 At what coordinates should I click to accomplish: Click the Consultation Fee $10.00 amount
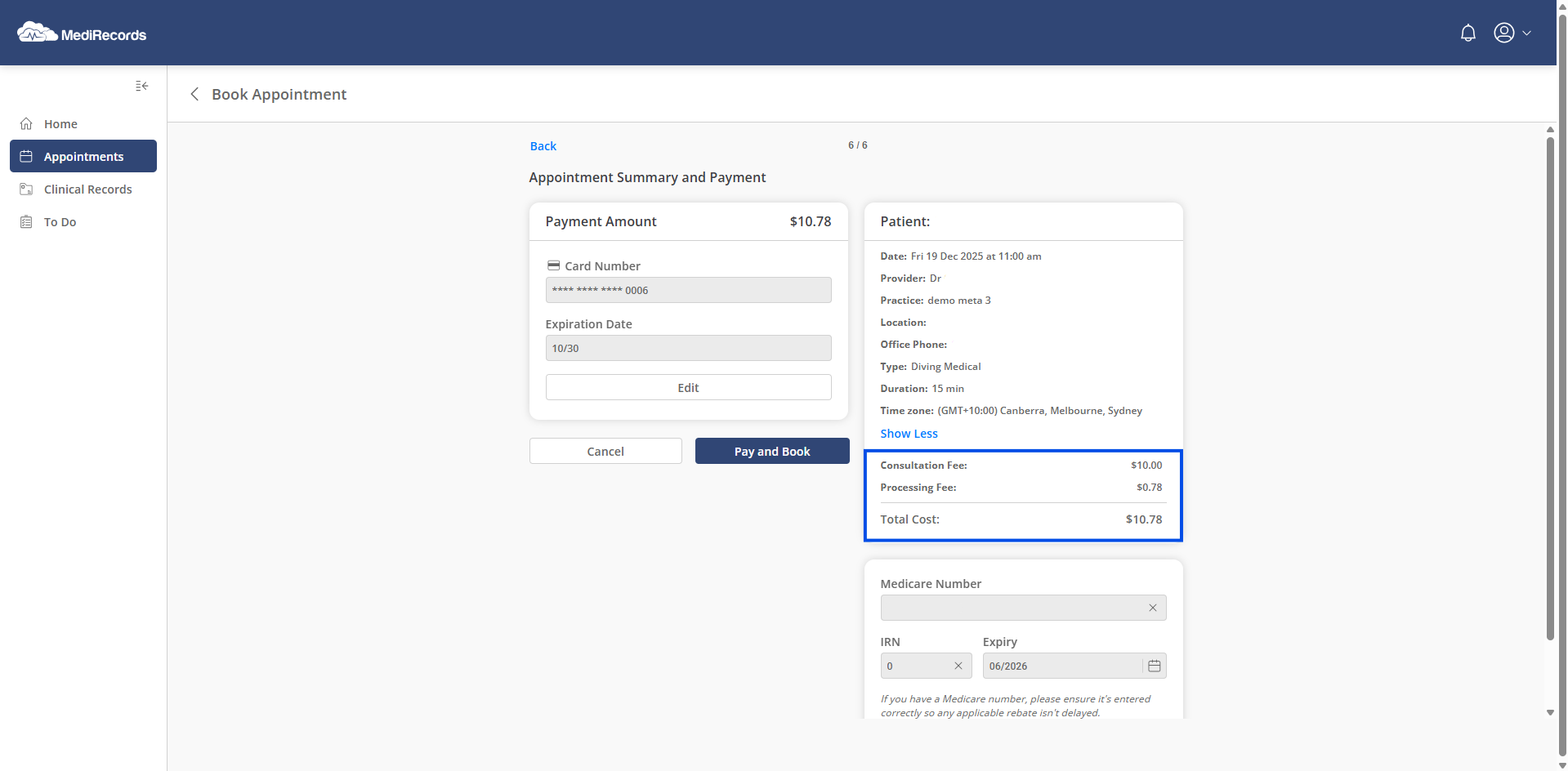click(1146, 465)
